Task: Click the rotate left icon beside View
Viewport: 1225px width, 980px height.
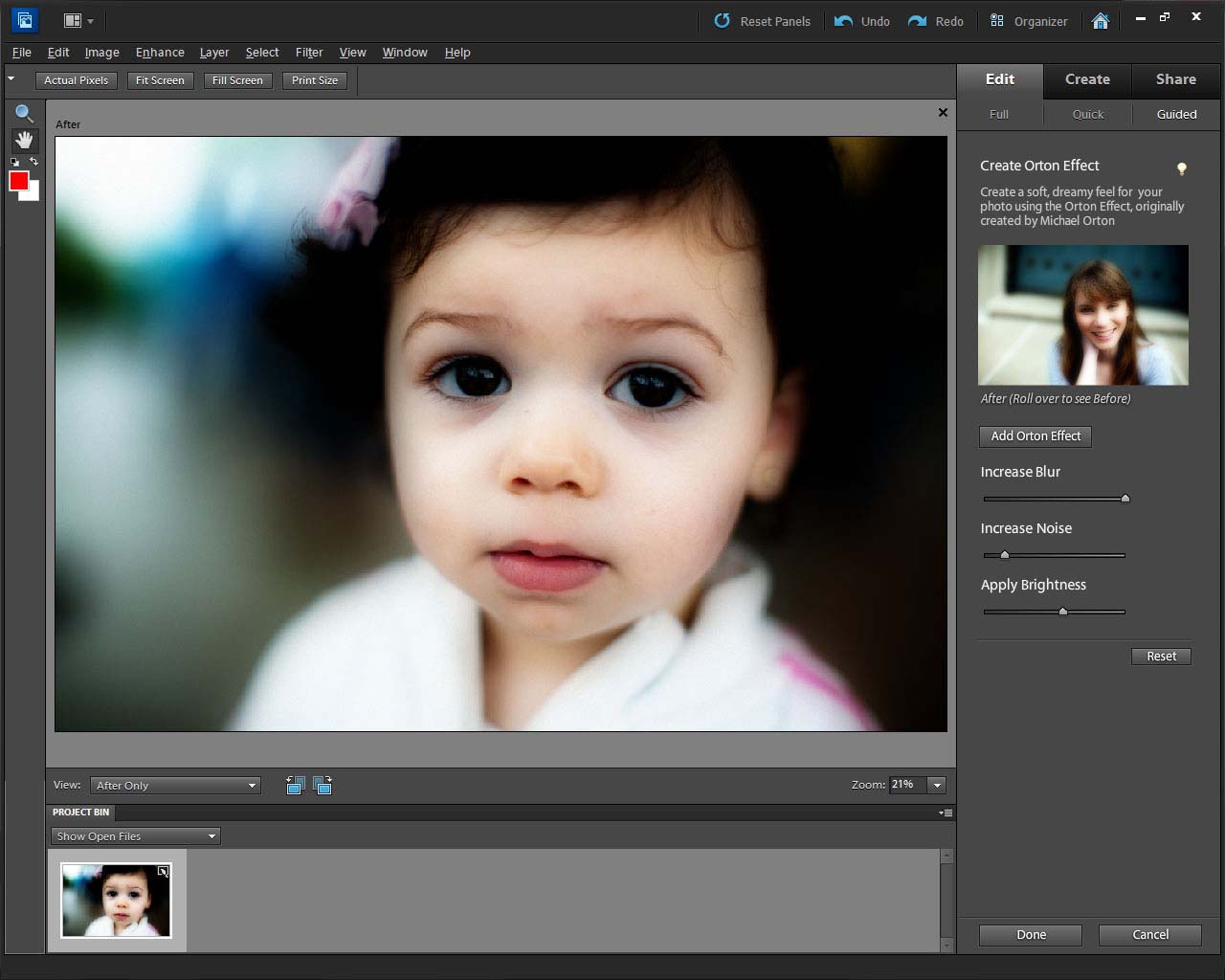Action: 296,786
